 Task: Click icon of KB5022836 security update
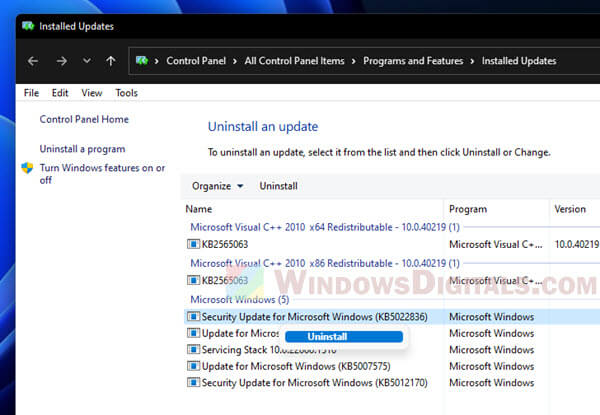tap(193, 316)
